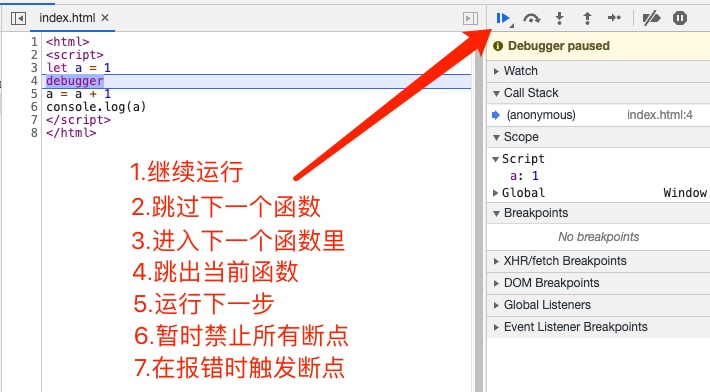Click the highlighted debugger statement
Screen dimensions: 710x392
click(75, 81)
